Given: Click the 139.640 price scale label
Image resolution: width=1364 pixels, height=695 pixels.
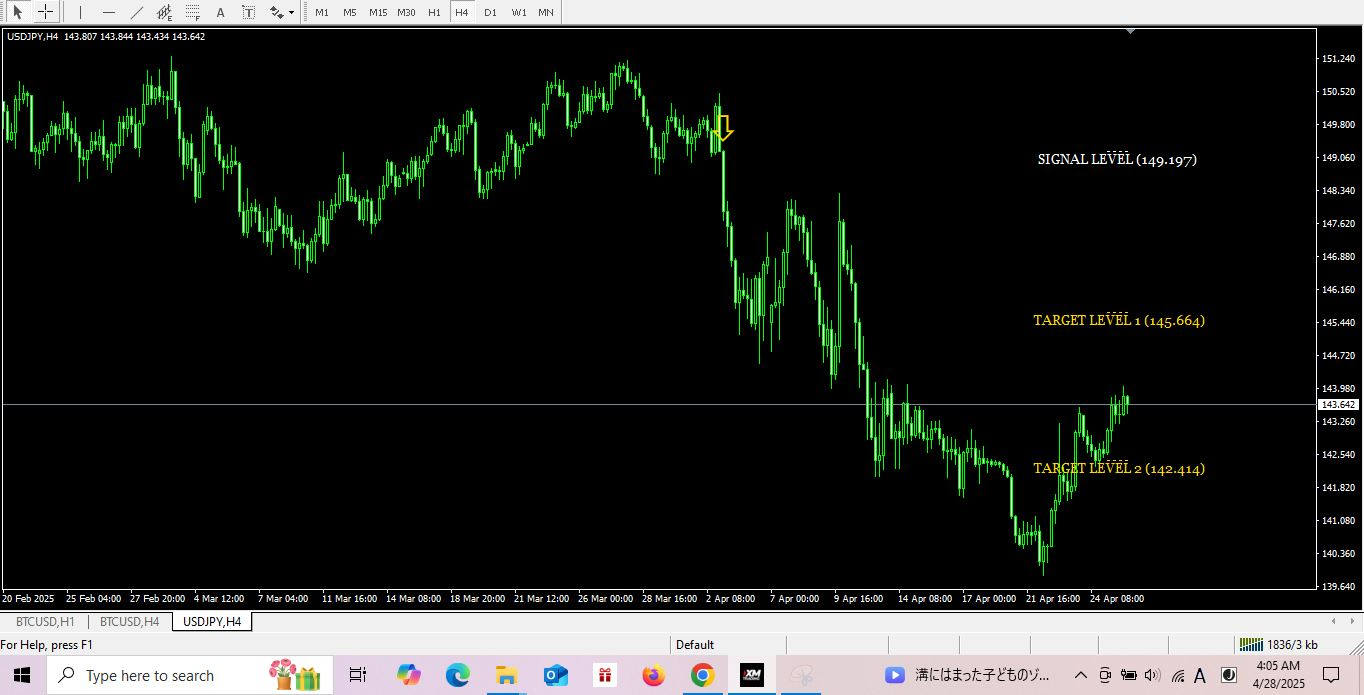Looking at the screenshot, I should [1337, 586].
